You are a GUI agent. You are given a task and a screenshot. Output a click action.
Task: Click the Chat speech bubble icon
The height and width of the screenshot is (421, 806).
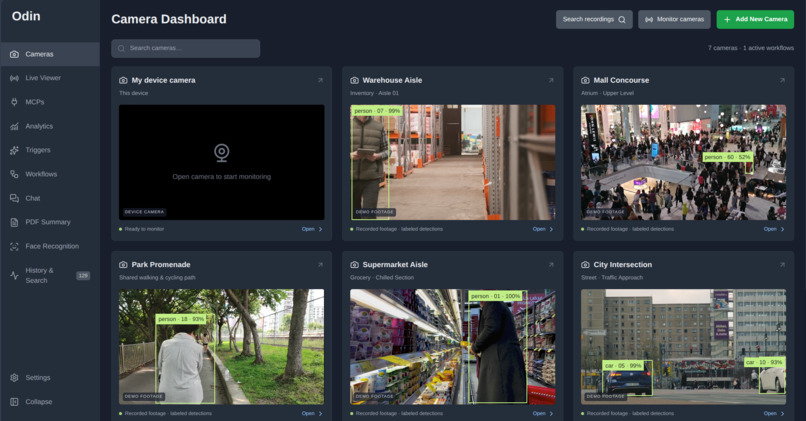pos(14,198)
